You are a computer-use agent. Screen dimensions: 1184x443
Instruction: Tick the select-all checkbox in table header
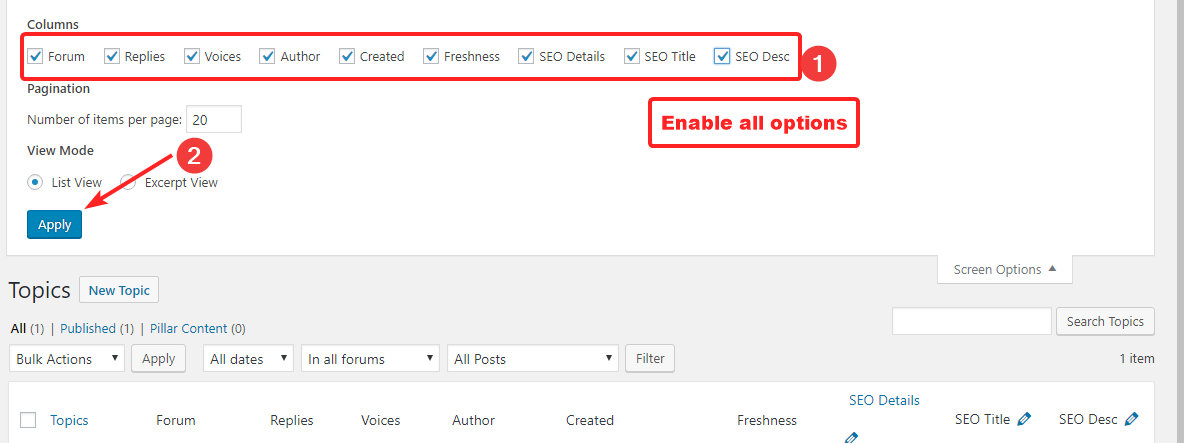tap(28, 420)
